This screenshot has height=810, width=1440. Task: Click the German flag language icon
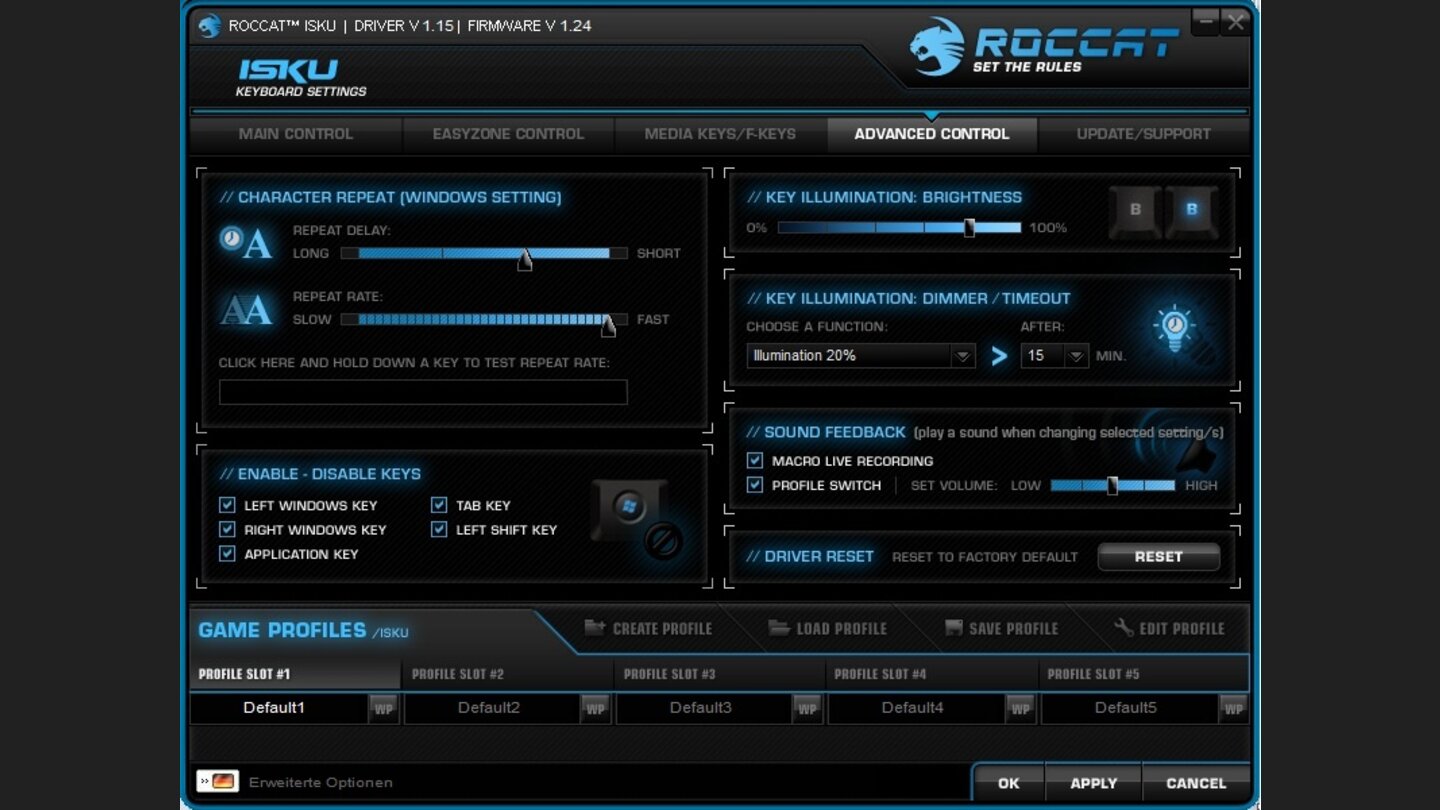(x=218, y=781)
